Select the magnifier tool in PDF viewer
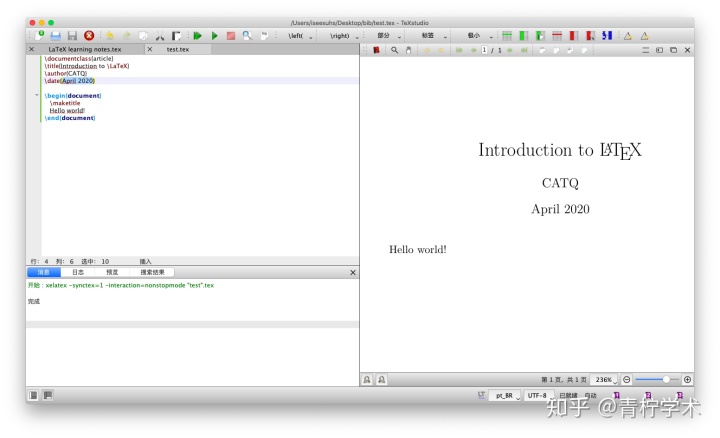Viewport: 720px width, 438px height. point(394,50)
